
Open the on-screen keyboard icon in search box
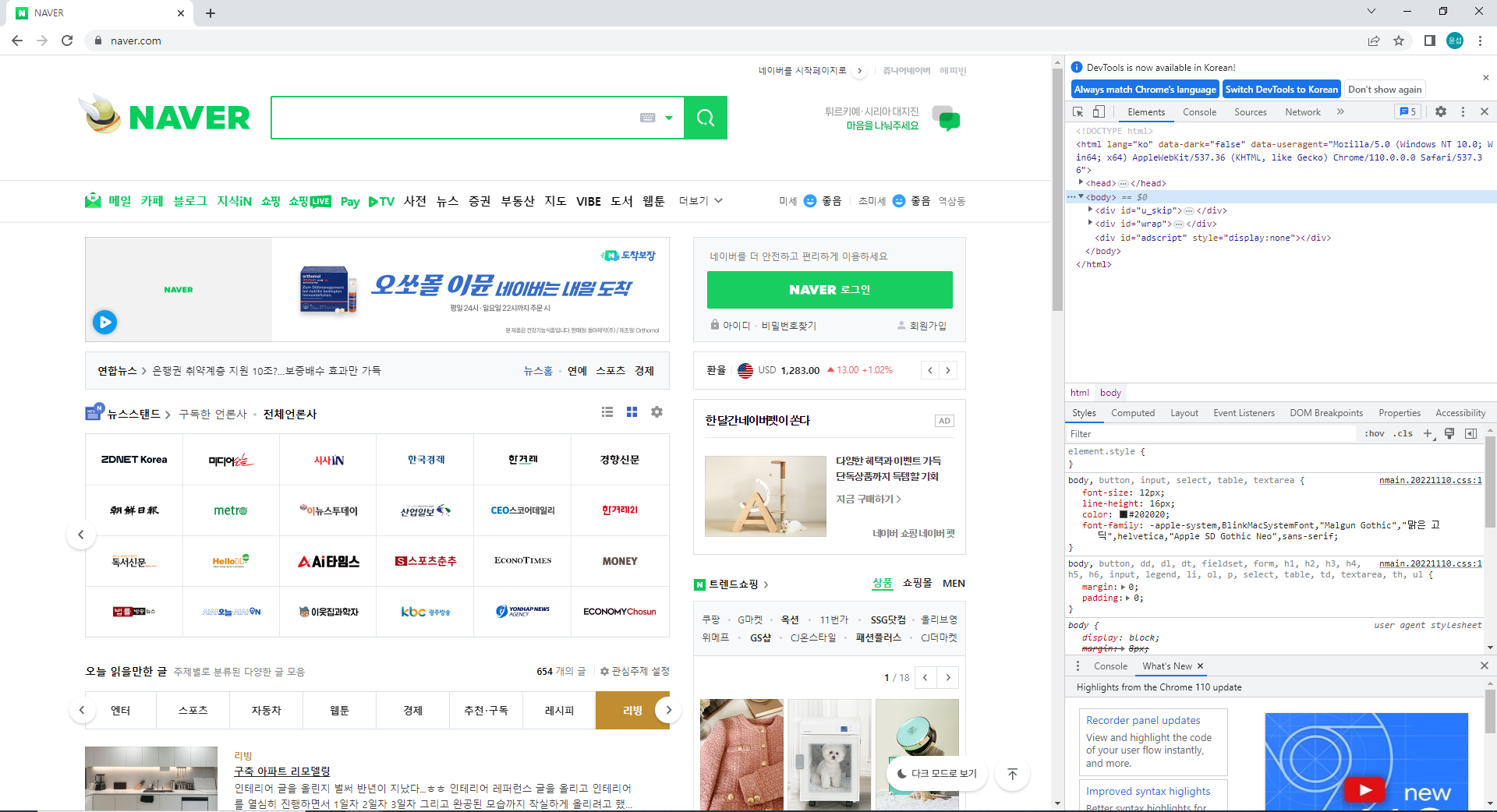pyautogui.click(x=647, y=118)
